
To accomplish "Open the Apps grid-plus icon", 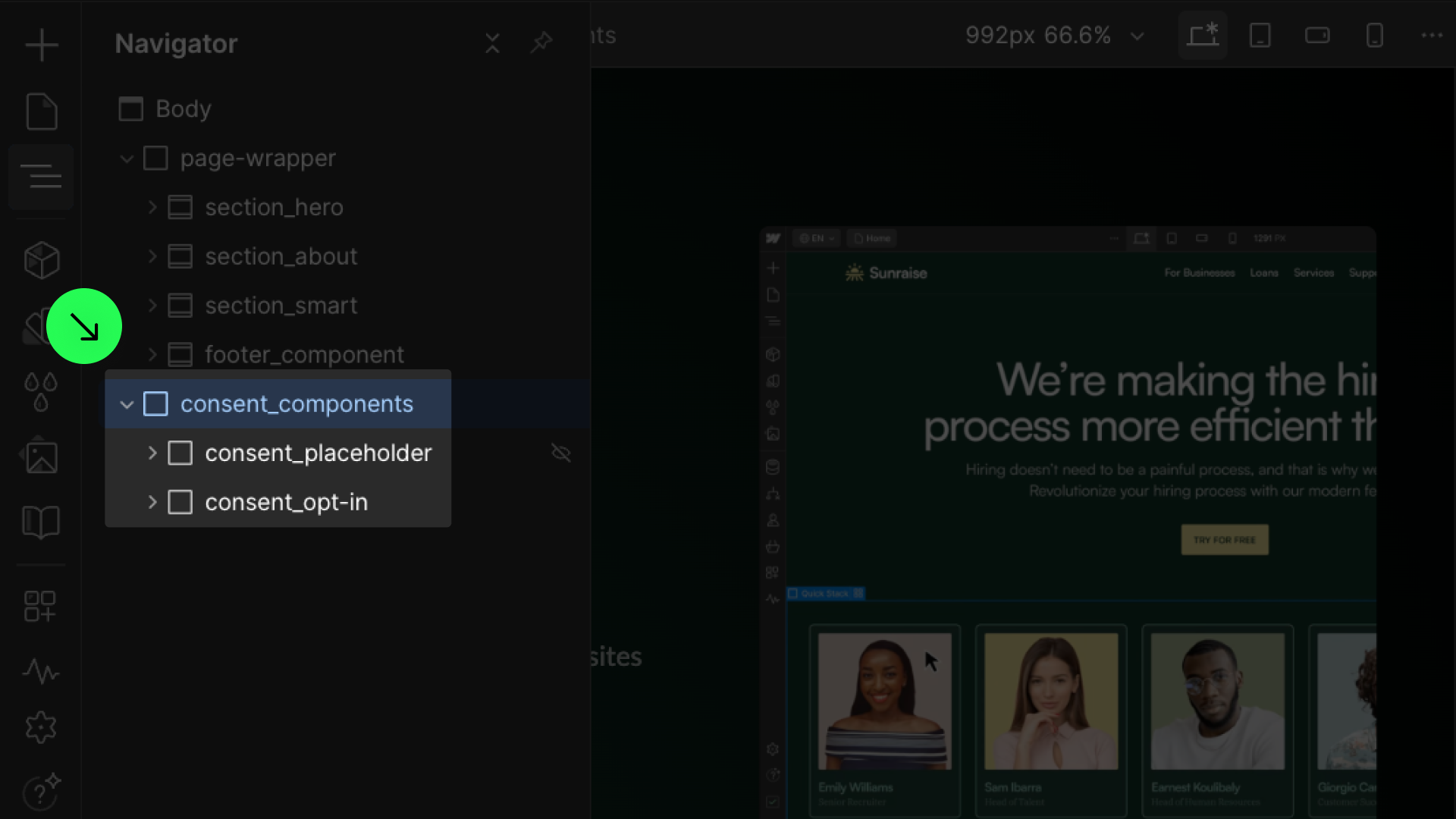I will [x=41, y=606].
